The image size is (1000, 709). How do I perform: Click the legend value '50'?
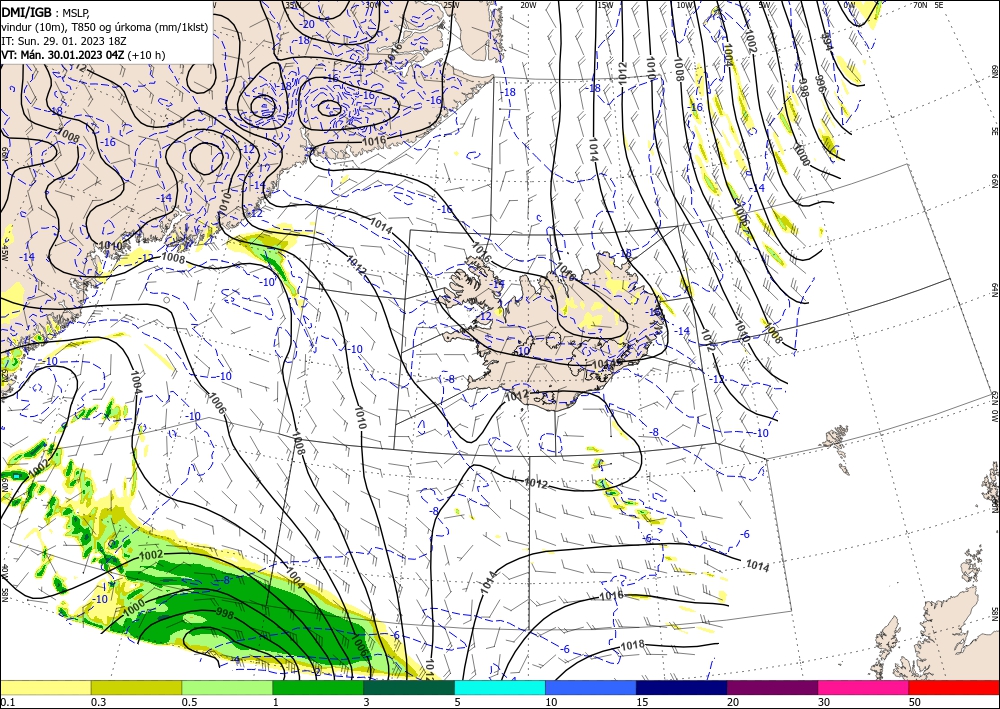point(915,702)
